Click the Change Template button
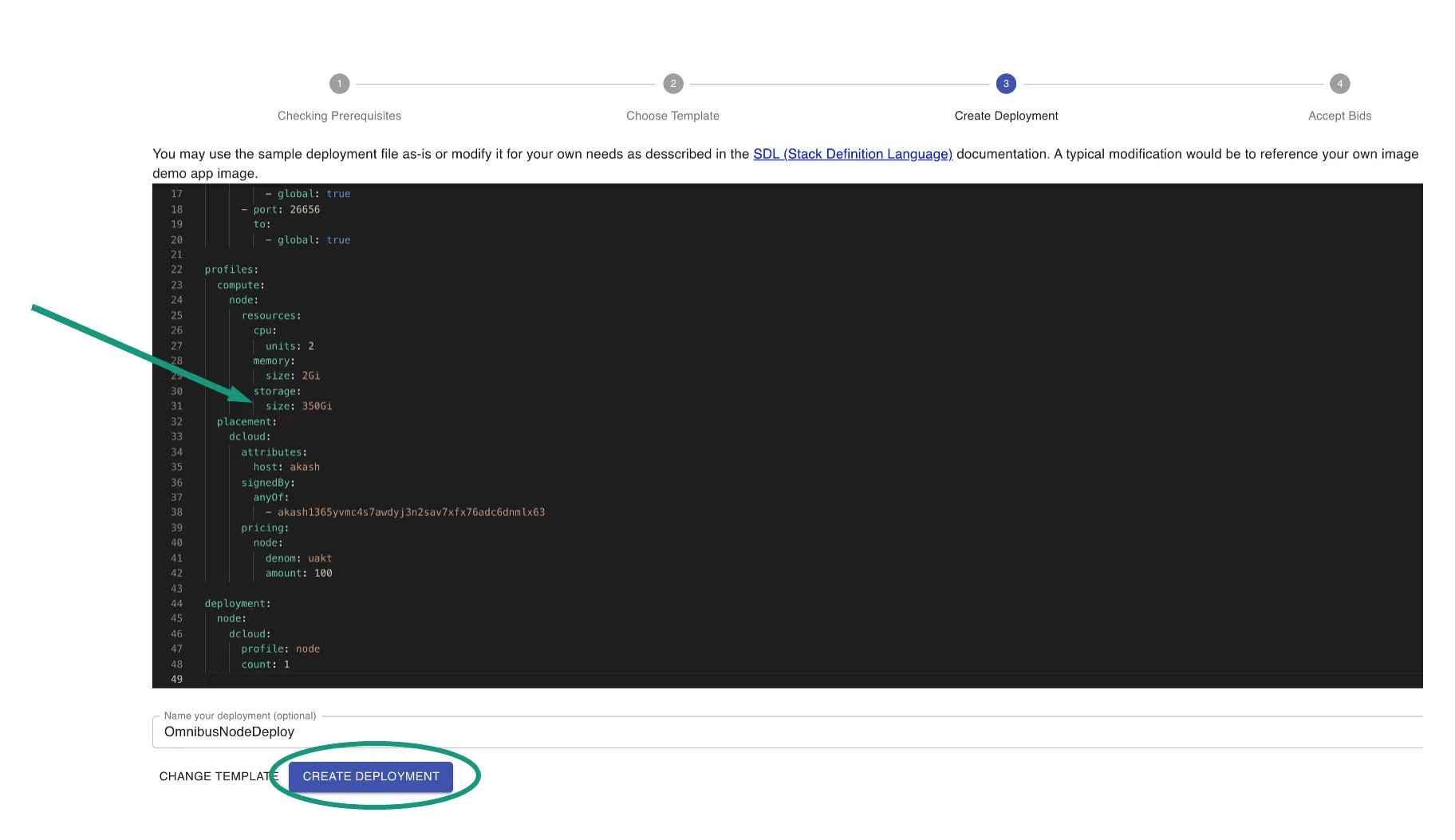This screenshot has height=840, width=1455. coord(215,776)
